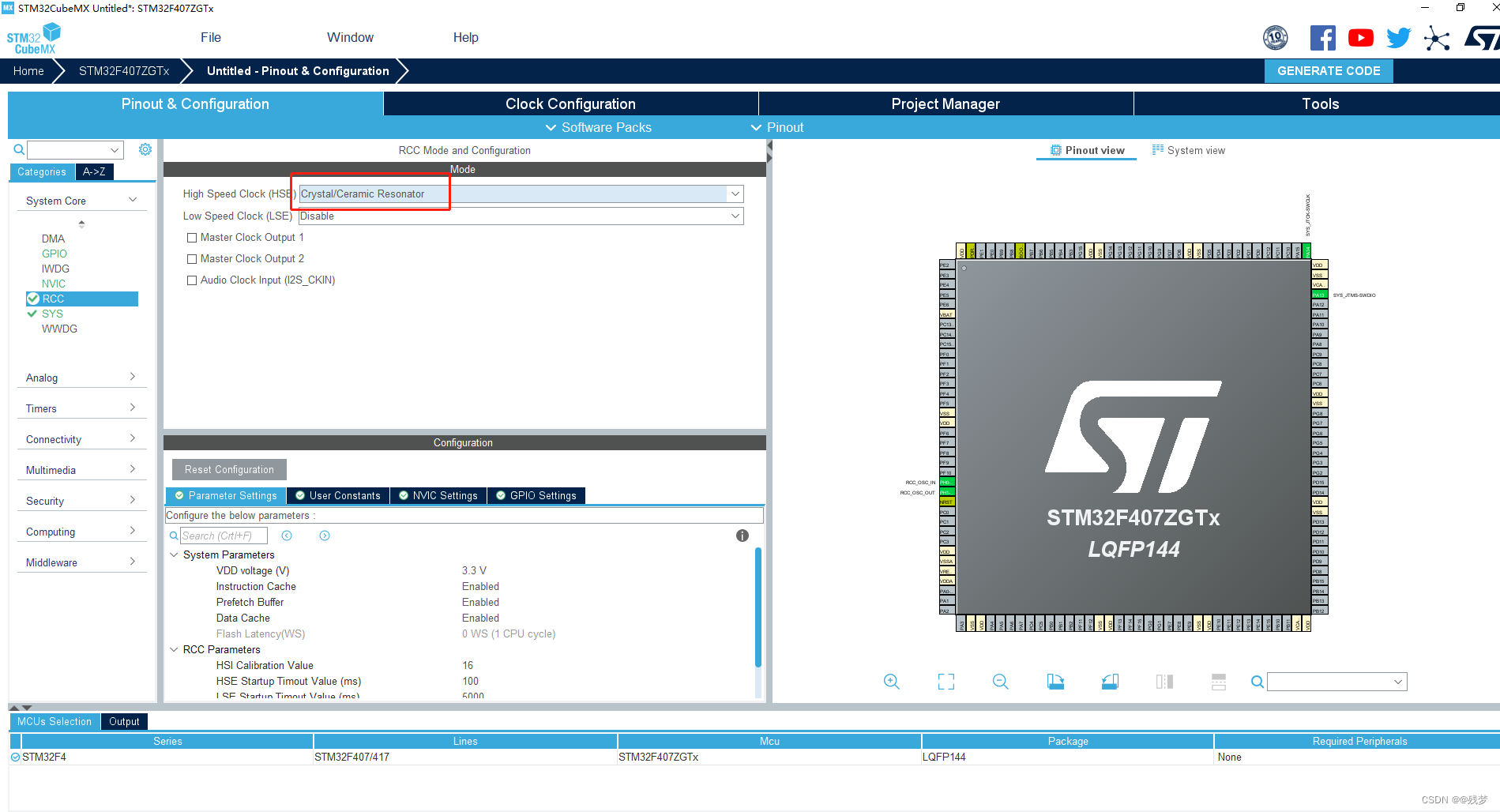Viewport: 1500px width, 812px height.
Task: Zoom in on the pinout view
Action: point(891,681)
